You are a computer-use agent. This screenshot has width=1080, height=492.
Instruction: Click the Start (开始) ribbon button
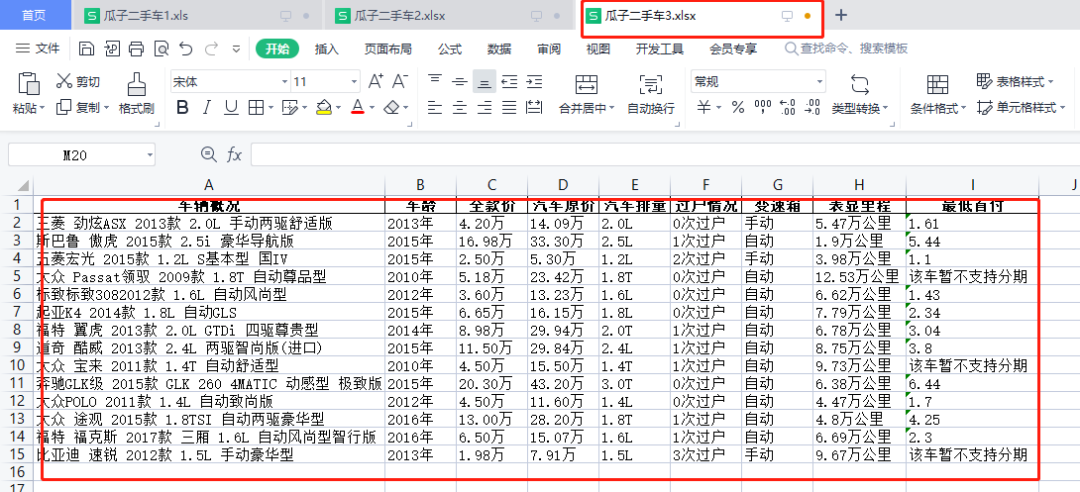click(278, 49)
